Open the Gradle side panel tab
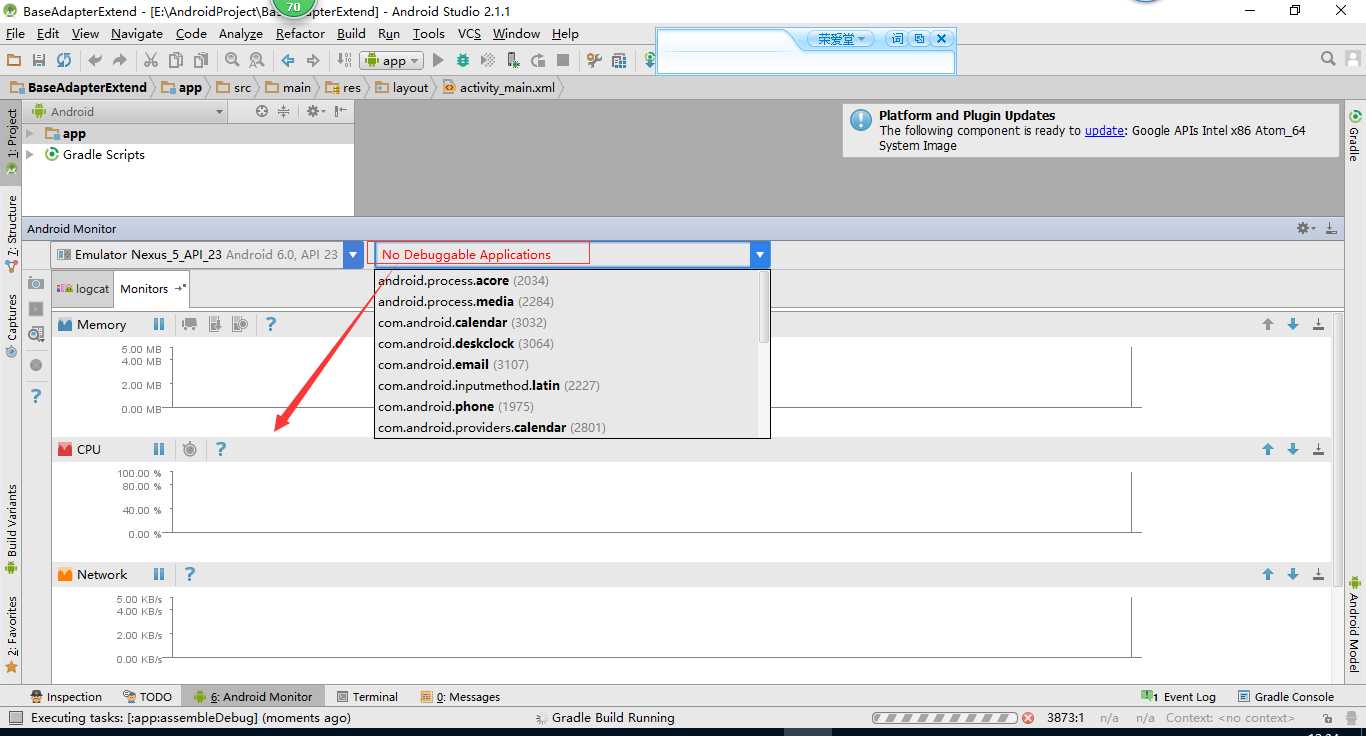 pyautogui.click(x=1355, y=136)
